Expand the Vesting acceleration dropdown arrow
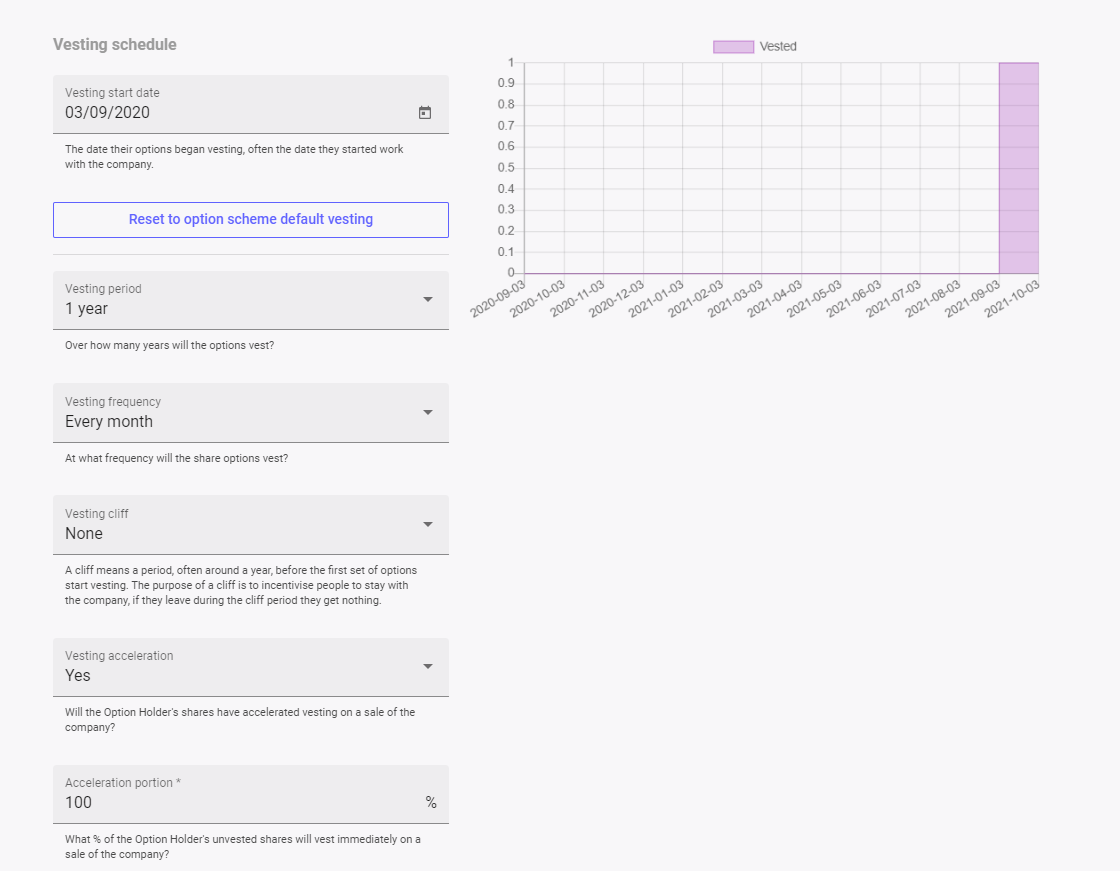This screenshot has width=1120, height=871. [428, 667]
